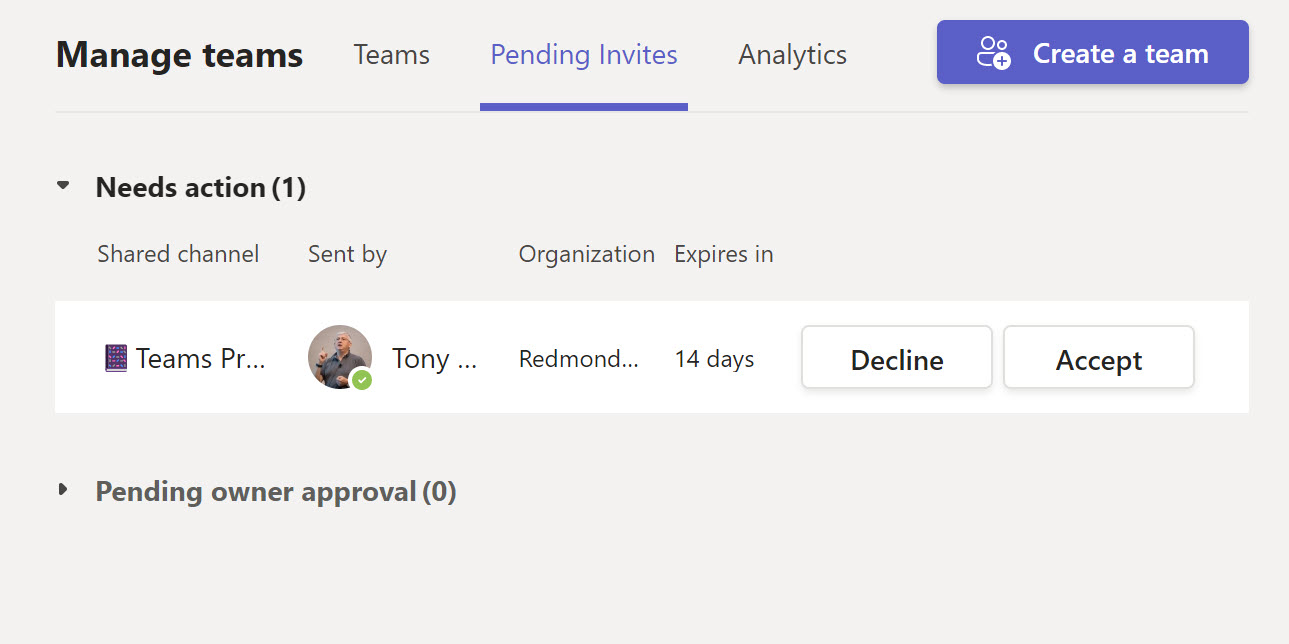
Task: Click the Teams Pr... shared channel icon
Action: tap(115, 357)
